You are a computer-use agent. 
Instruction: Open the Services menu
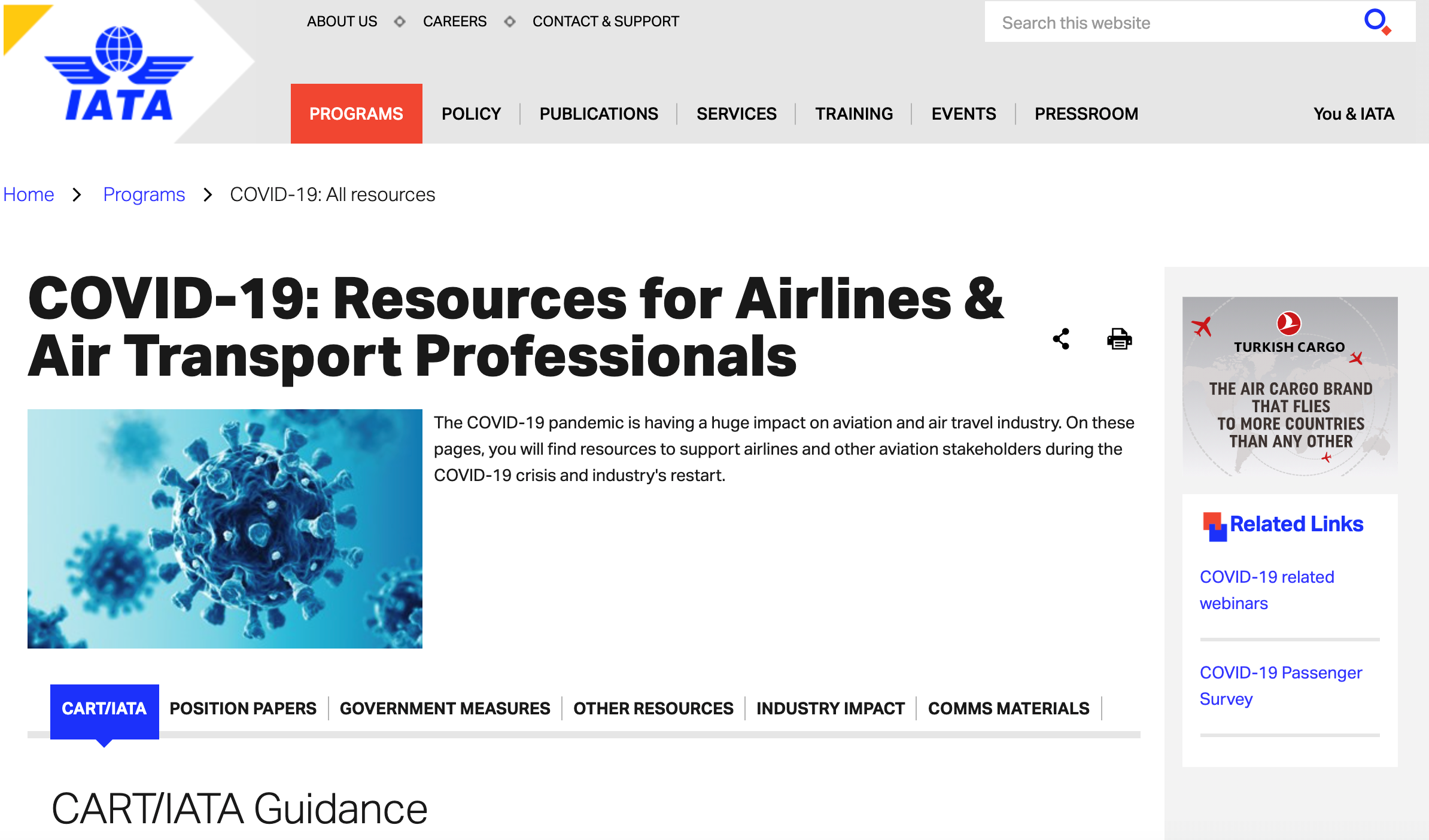point(737,114)
